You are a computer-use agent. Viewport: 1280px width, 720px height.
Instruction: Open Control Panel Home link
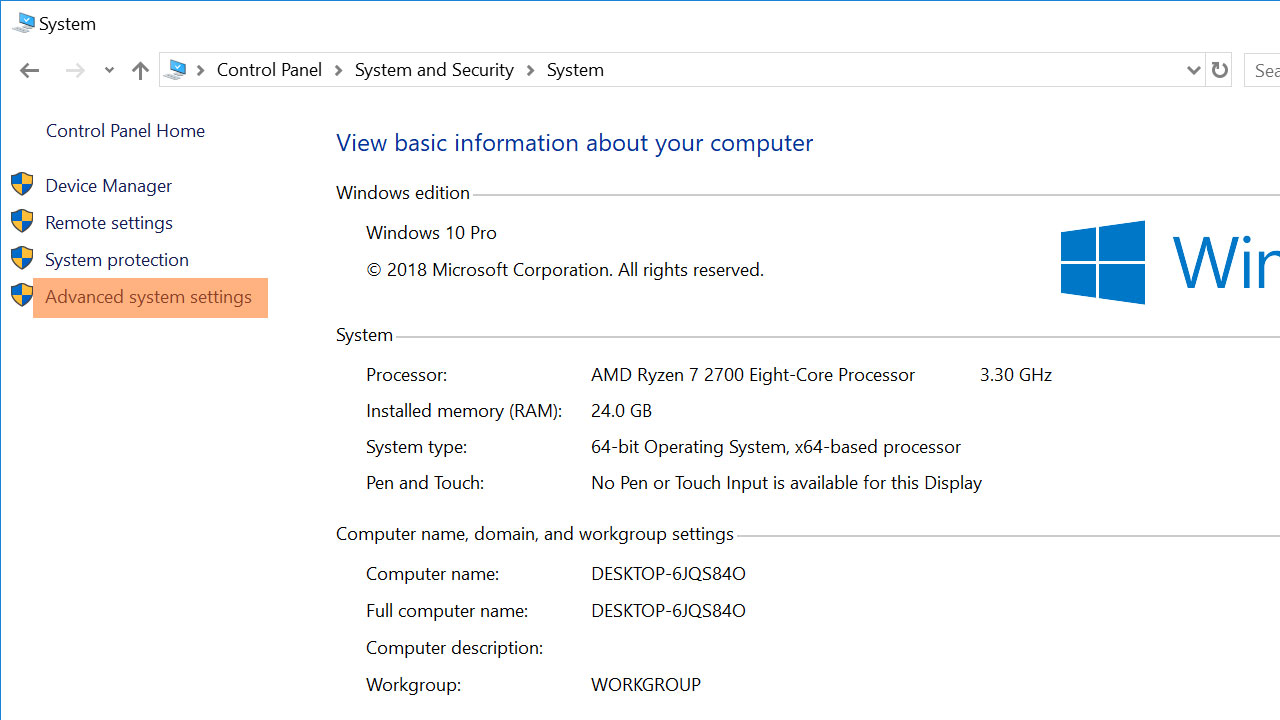(125, 131)
